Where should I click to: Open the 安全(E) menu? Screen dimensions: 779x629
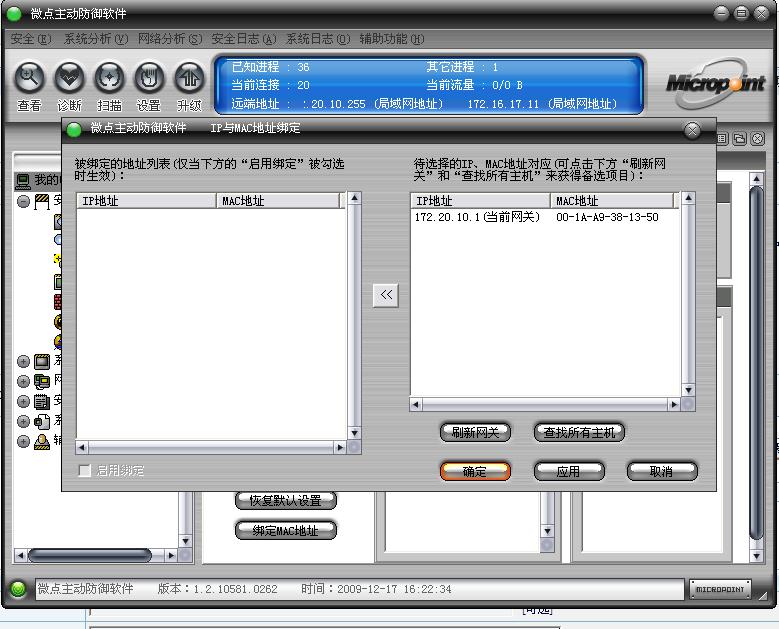point(31,39)
